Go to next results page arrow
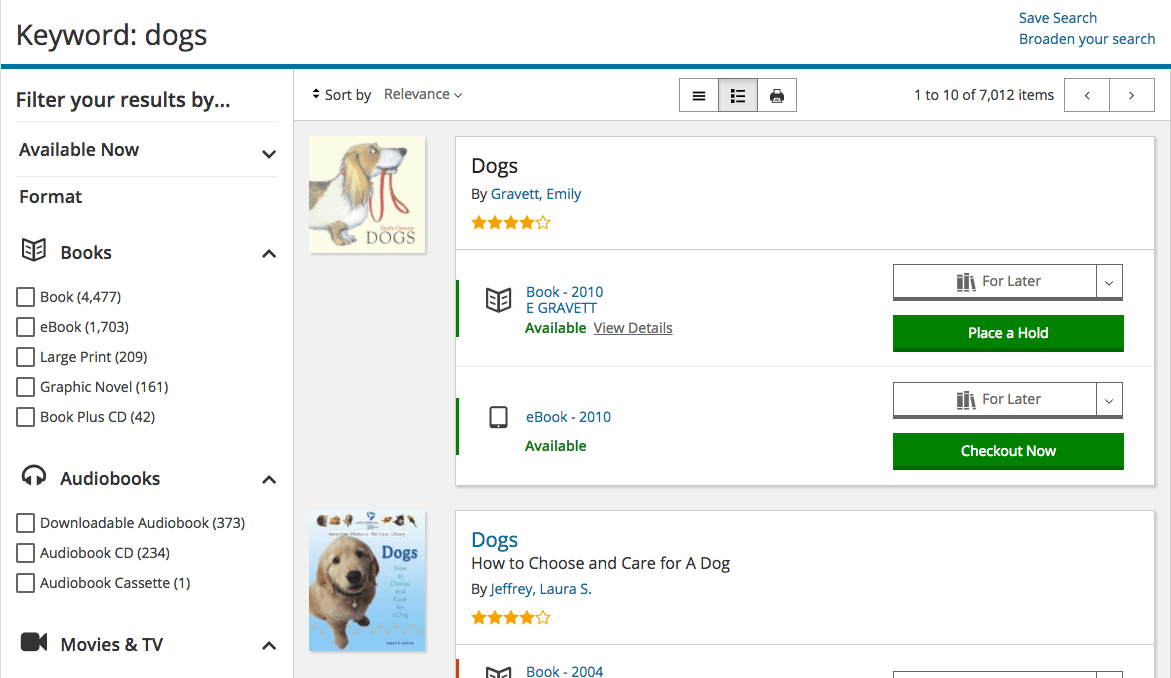This screenshot has height=678, width=1171. [x=1131, y=95]
